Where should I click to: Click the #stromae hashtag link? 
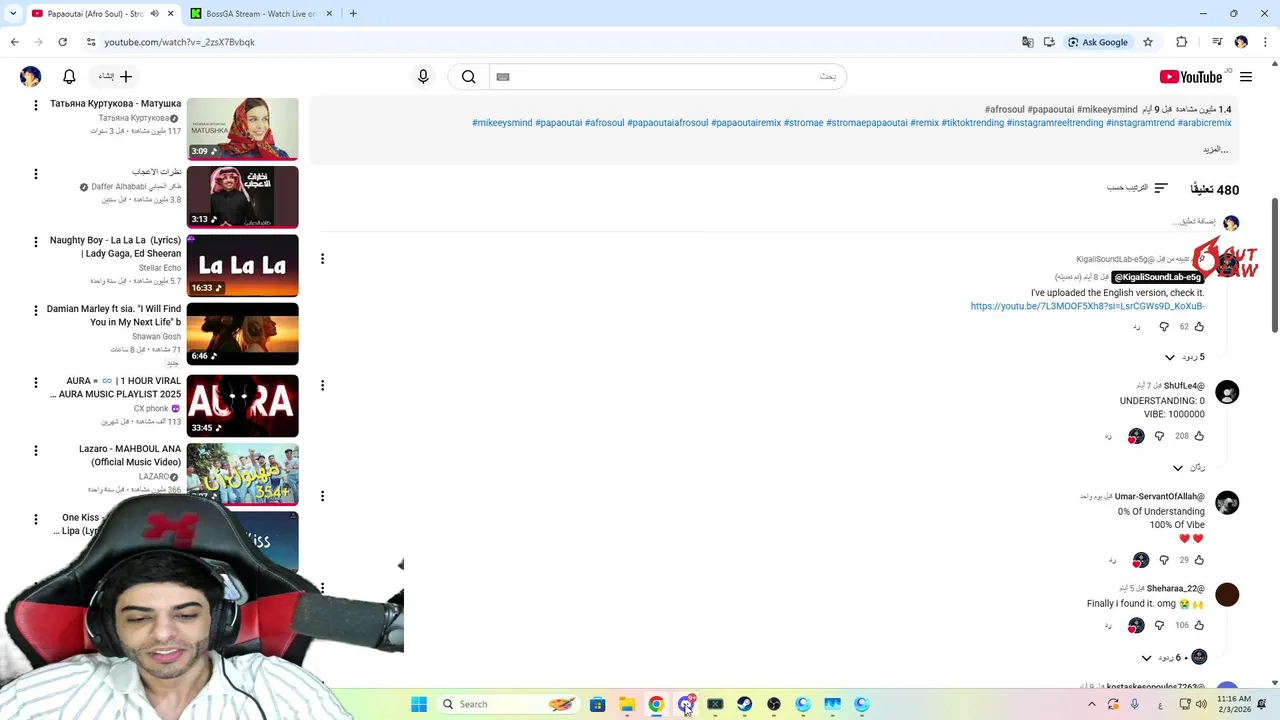804,123
